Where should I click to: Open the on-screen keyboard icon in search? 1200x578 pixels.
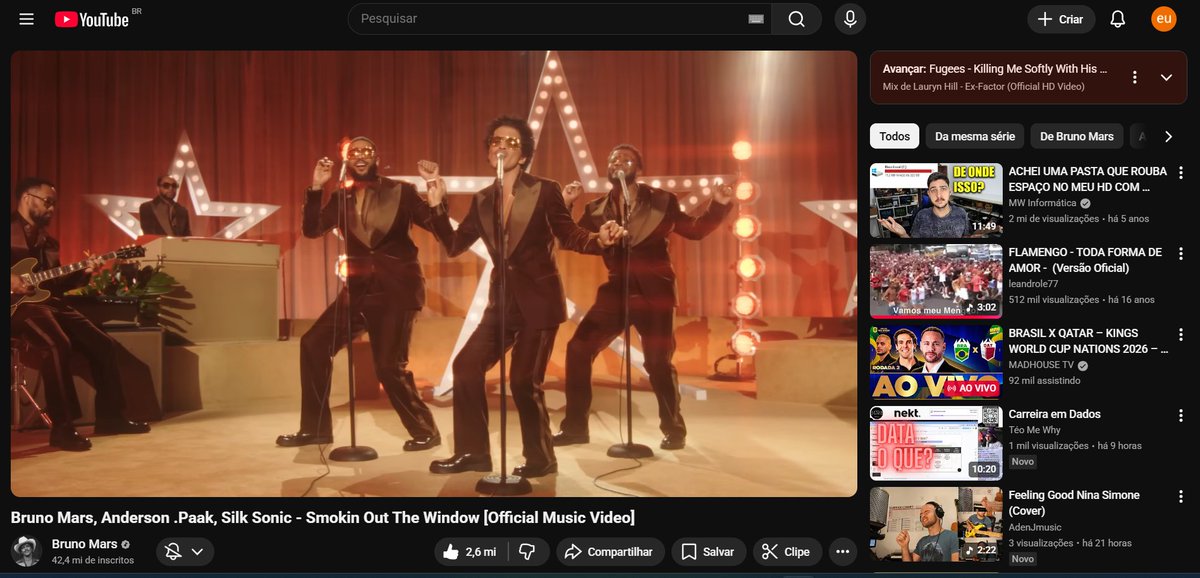[755, 19]
